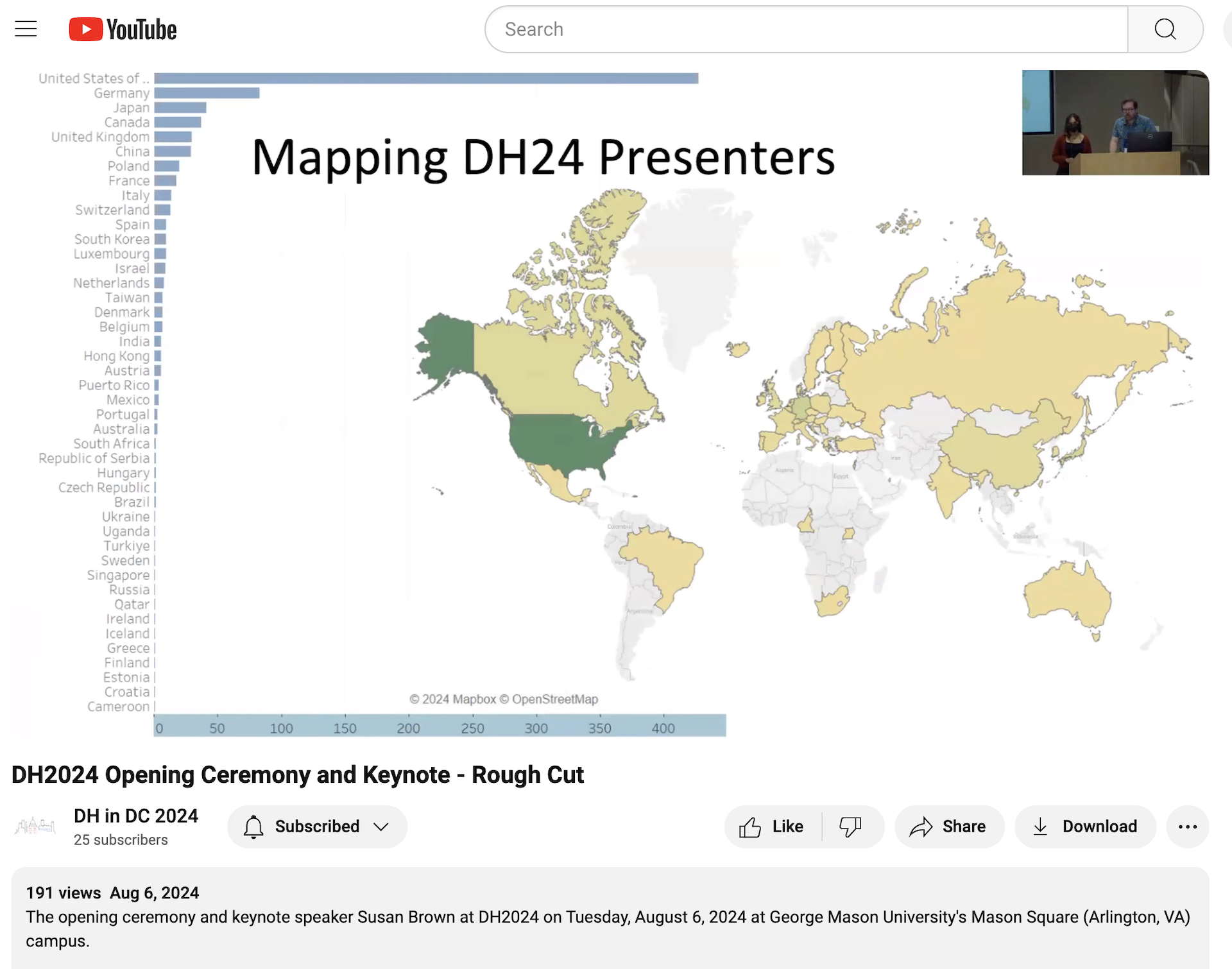Screen dimensions: 1232x969
Task: Expand the Subscribed chevron dropdown
Action: (x=381, y=827)
